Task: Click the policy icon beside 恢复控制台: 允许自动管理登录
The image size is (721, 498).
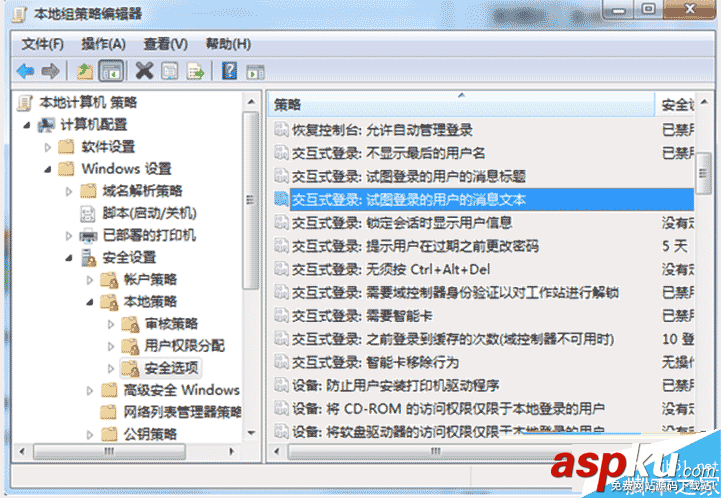Action: point(281,130)
